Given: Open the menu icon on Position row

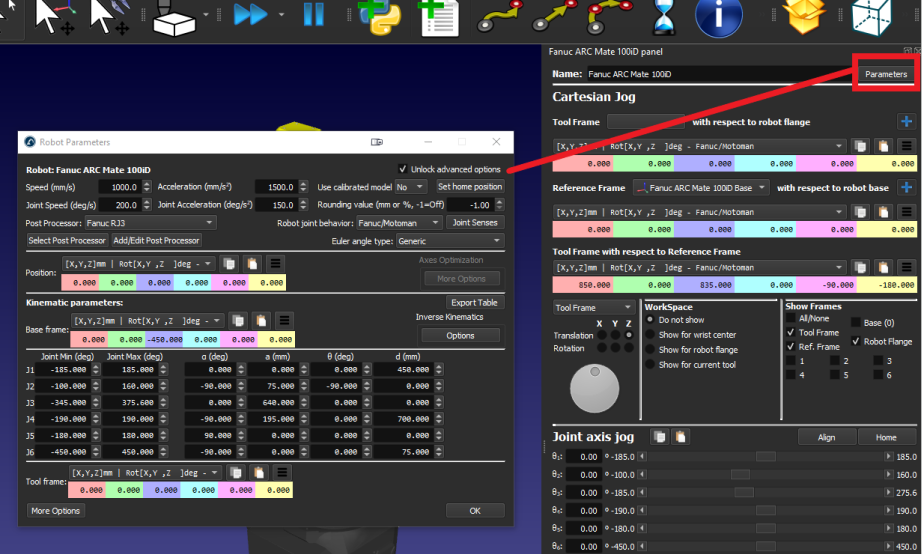Looking at the screenshot, I should pos(276,264).
